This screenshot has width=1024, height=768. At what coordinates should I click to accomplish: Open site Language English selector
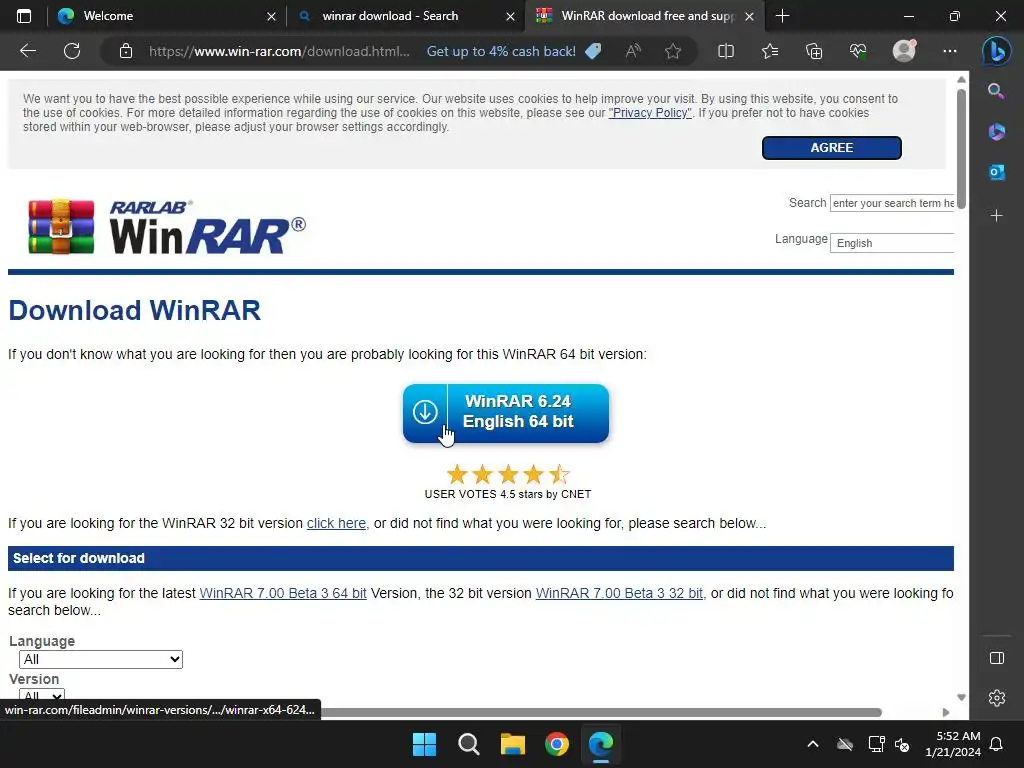click(892, 243)
